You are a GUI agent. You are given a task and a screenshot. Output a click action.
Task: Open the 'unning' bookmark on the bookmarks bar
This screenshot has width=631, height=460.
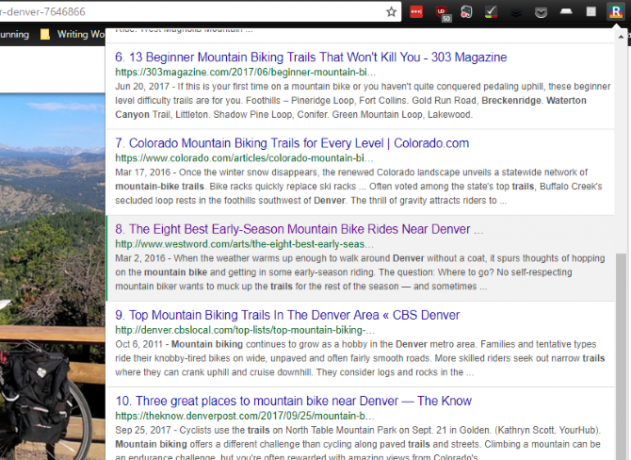point(14,35)
